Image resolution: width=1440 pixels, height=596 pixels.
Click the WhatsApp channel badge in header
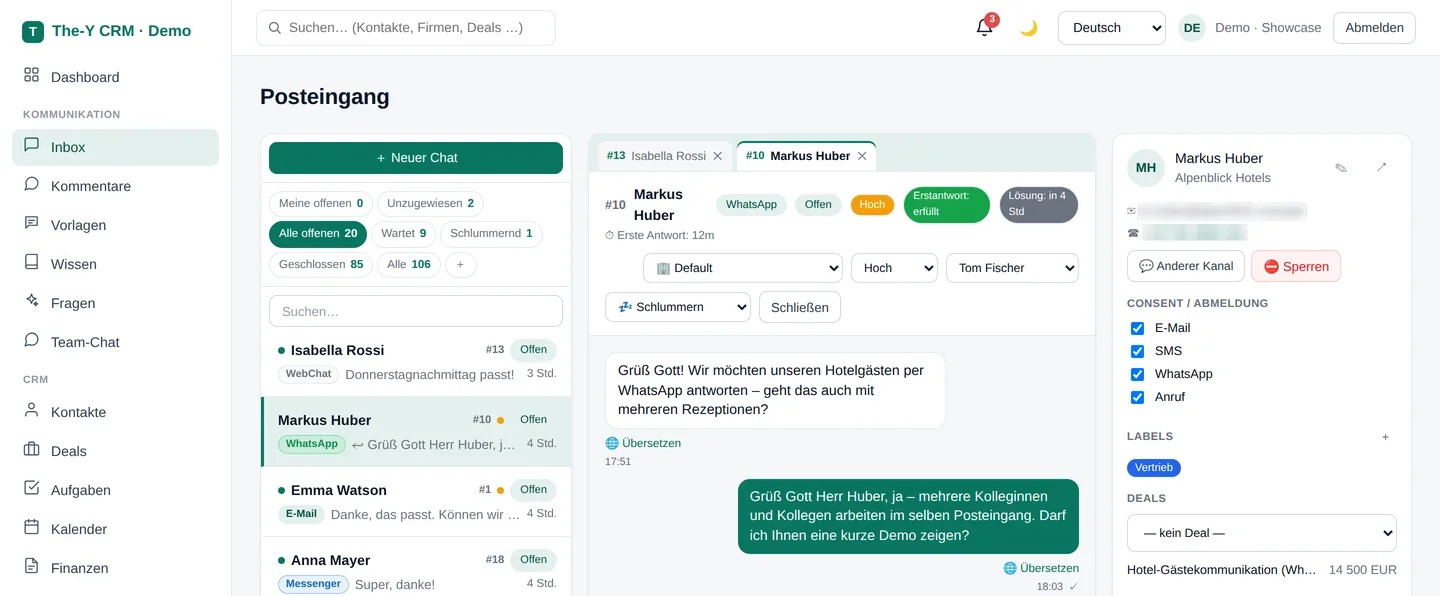751,205
